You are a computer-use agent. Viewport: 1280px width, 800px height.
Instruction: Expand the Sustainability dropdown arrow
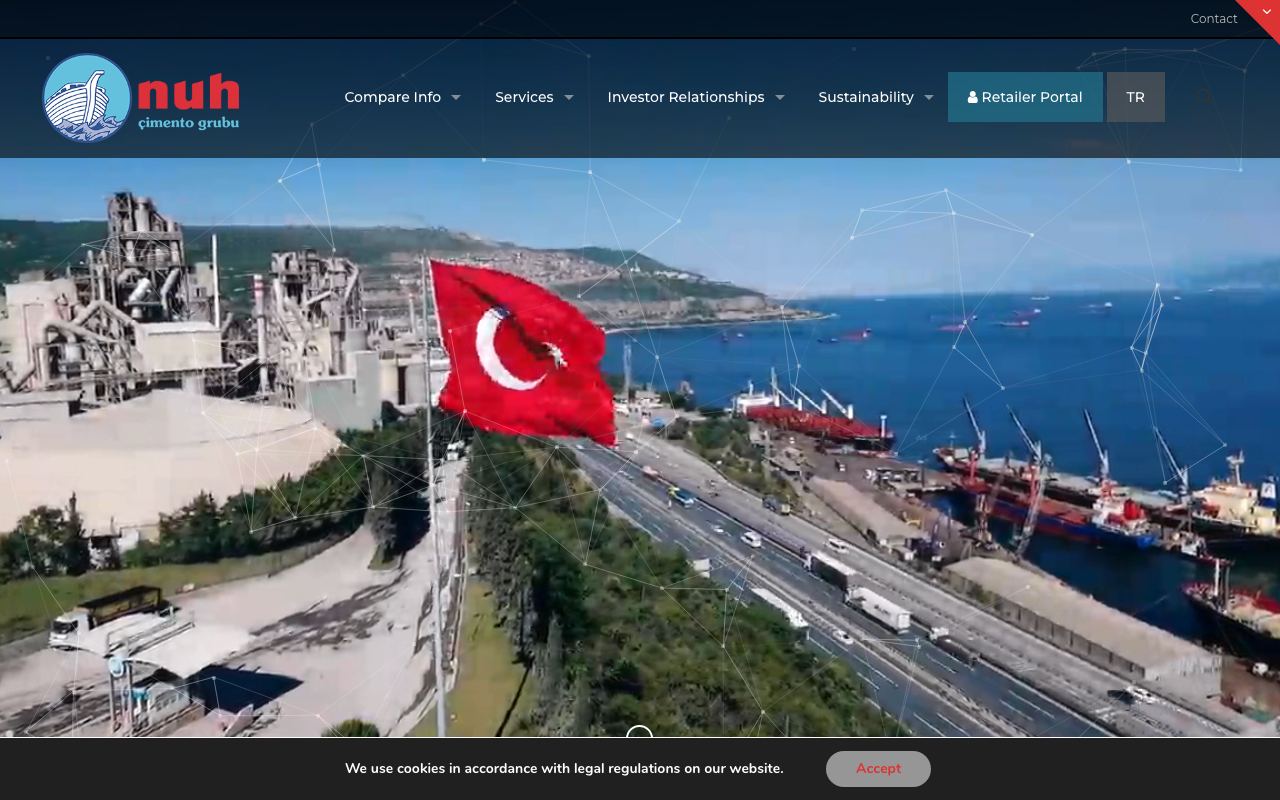click(929, 97)
